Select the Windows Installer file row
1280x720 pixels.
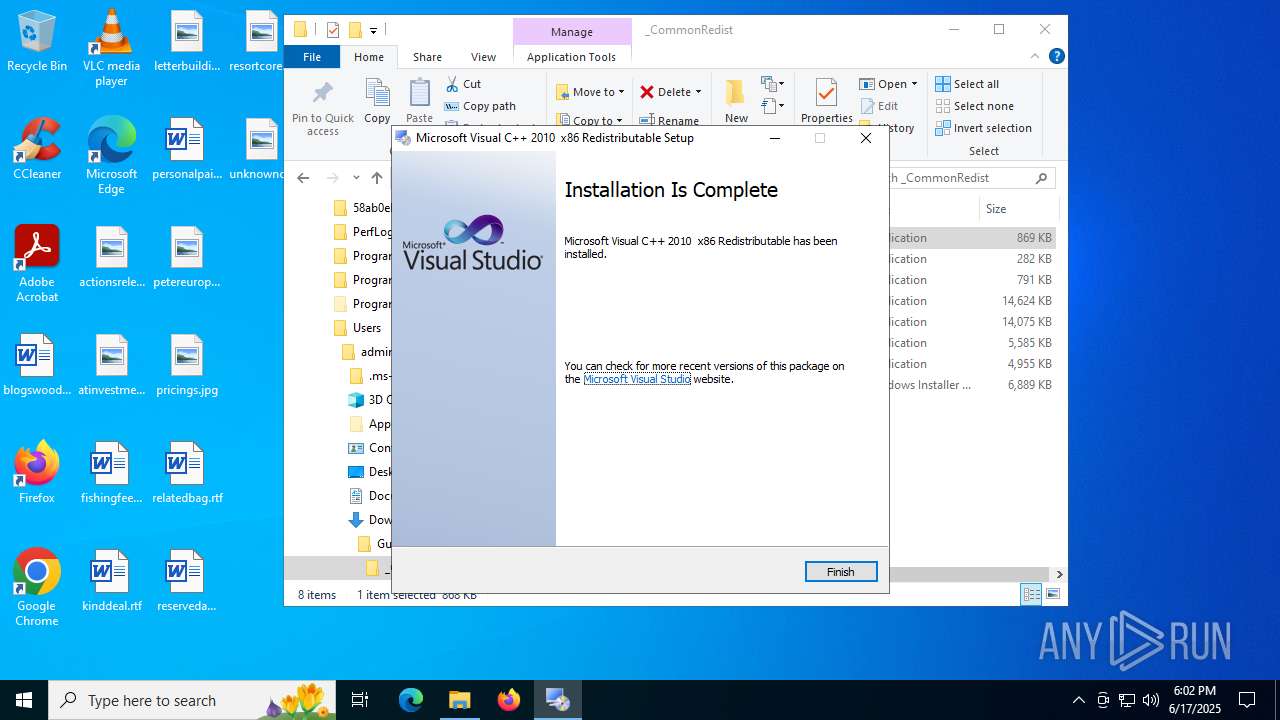pos(972,385)
